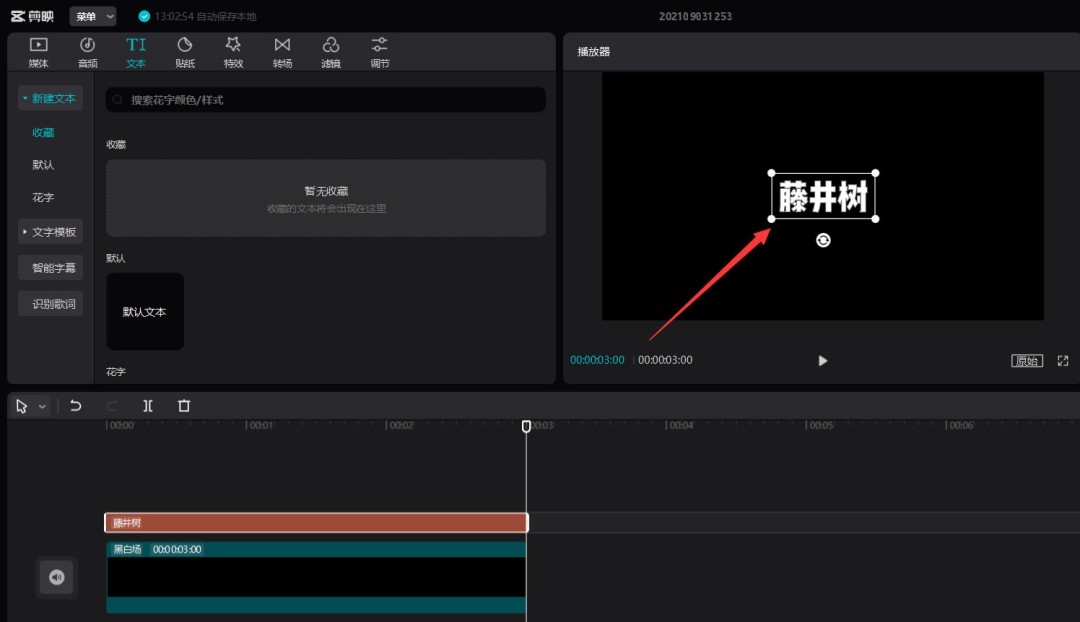Open the 菜单 dropdown at top left
This screenshot has height=622, width=1080.
coord(93,15)
